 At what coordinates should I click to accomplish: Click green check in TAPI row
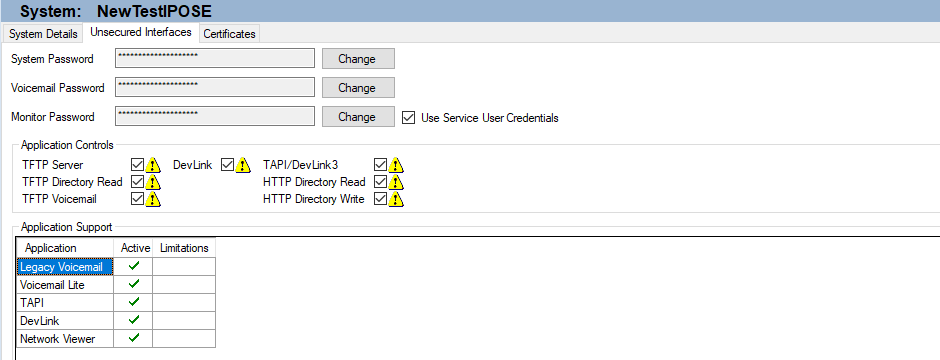coord(134,301)
